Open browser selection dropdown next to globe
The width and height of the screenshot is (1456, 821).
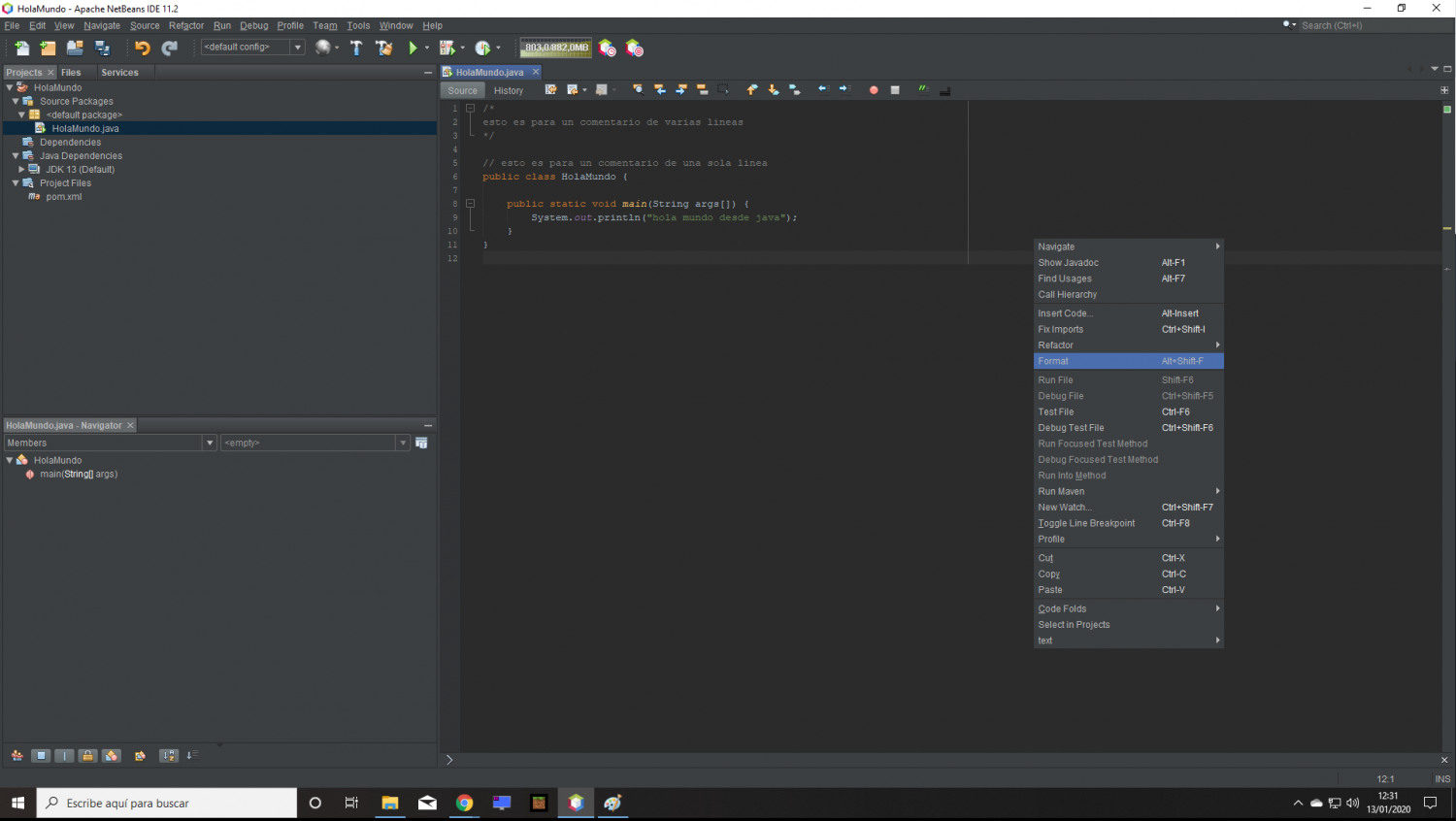(x=337, y=48)
